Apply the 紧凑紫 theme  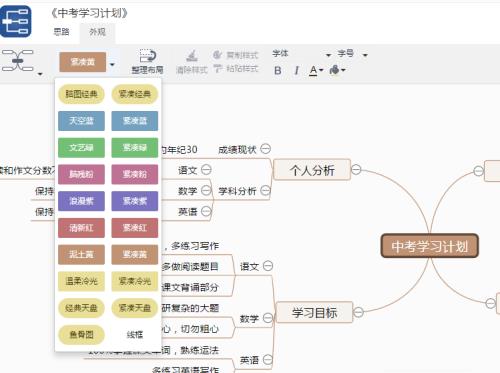[135, 201]
